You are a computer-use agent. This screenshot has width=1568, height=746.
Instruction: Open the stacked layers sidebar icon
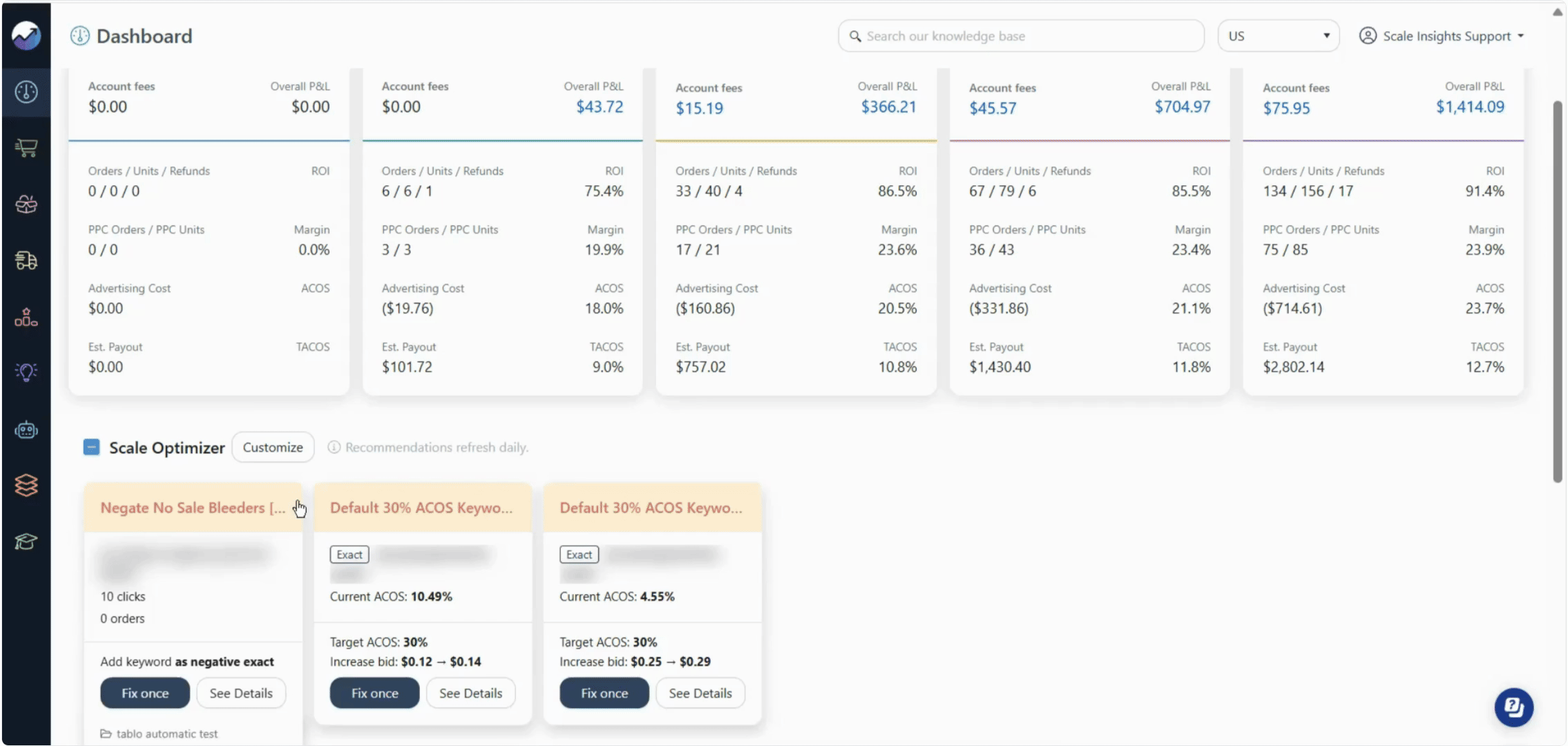26,486
